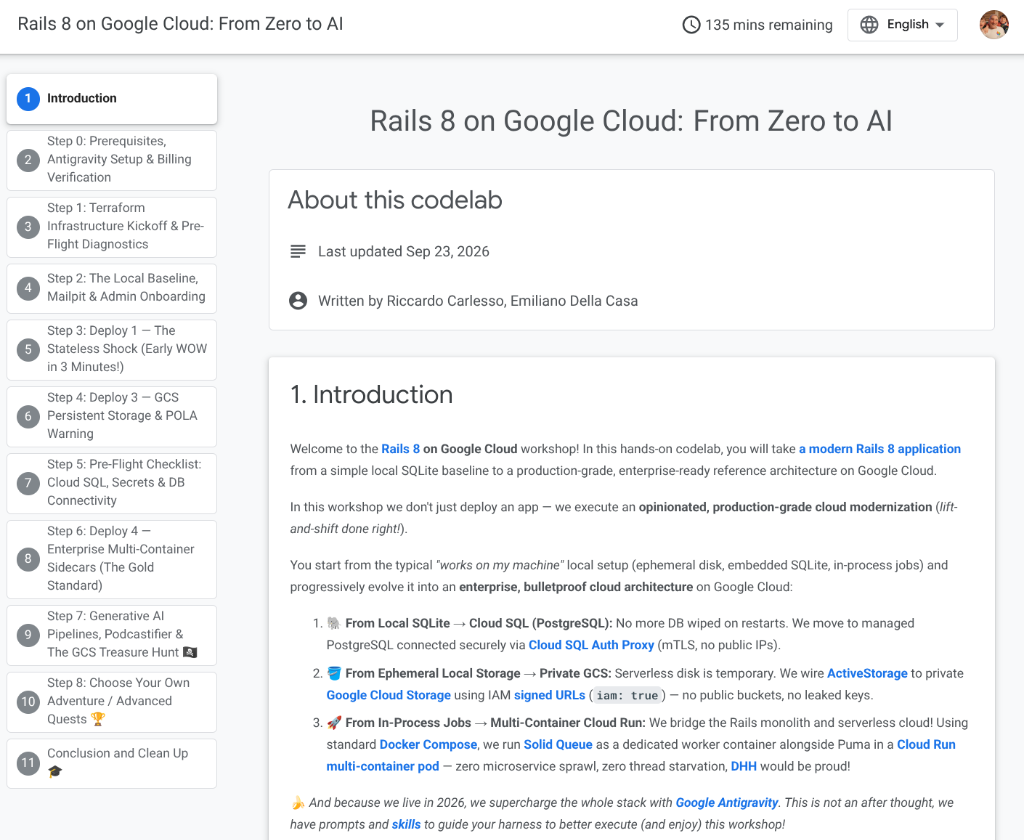Screen dimensions: 1024x840
Task: Go to Step 0: Prerequisites, Antigravity Setup
Action: click(112, 160)
